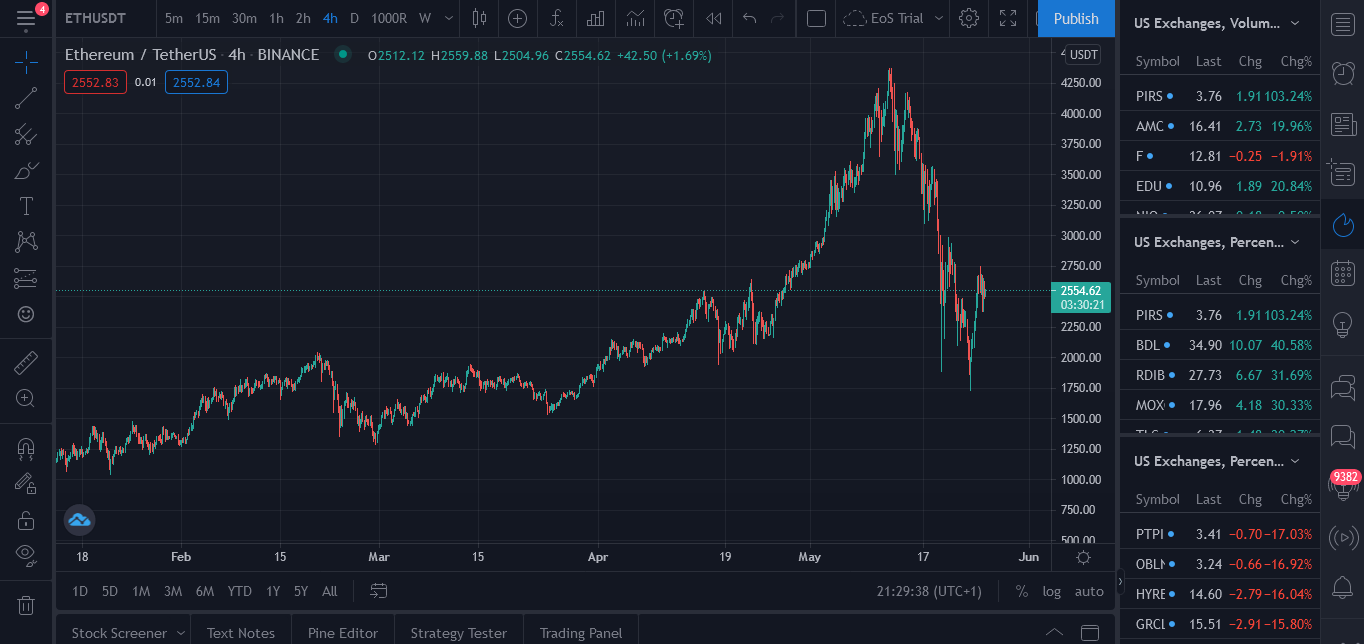Open candlestick chart style selector
The image size is (1364, 644).
point(479,18)
